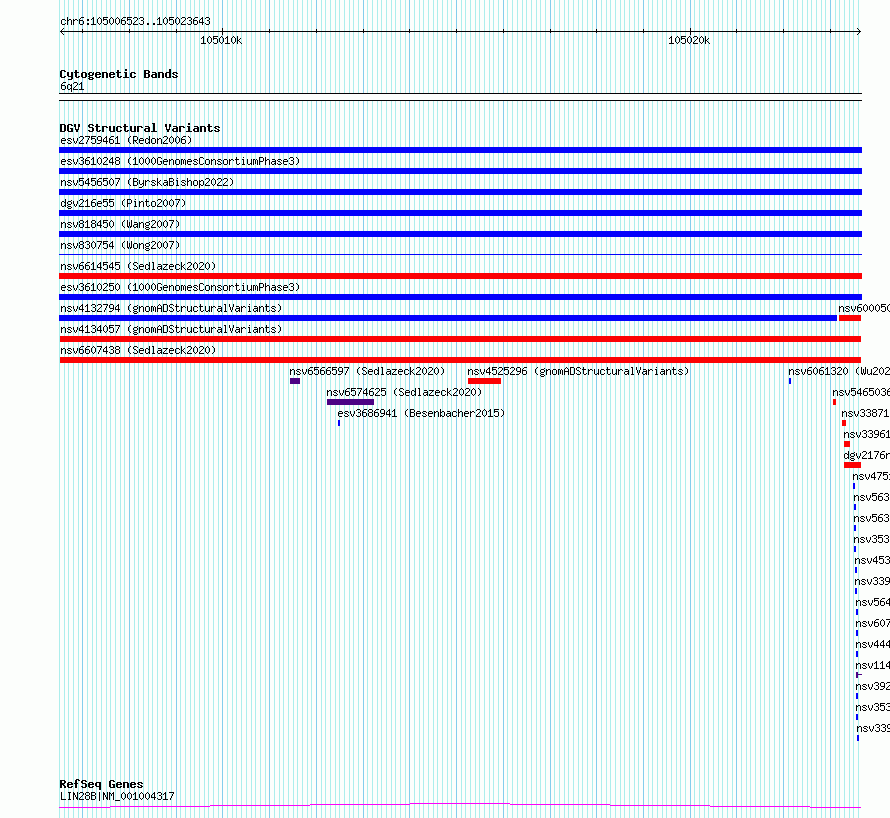This screenshot has height=818, width=890.
Task: Open the nsv453 variant label
Action: pyautogui.click(x=872, y=560)
